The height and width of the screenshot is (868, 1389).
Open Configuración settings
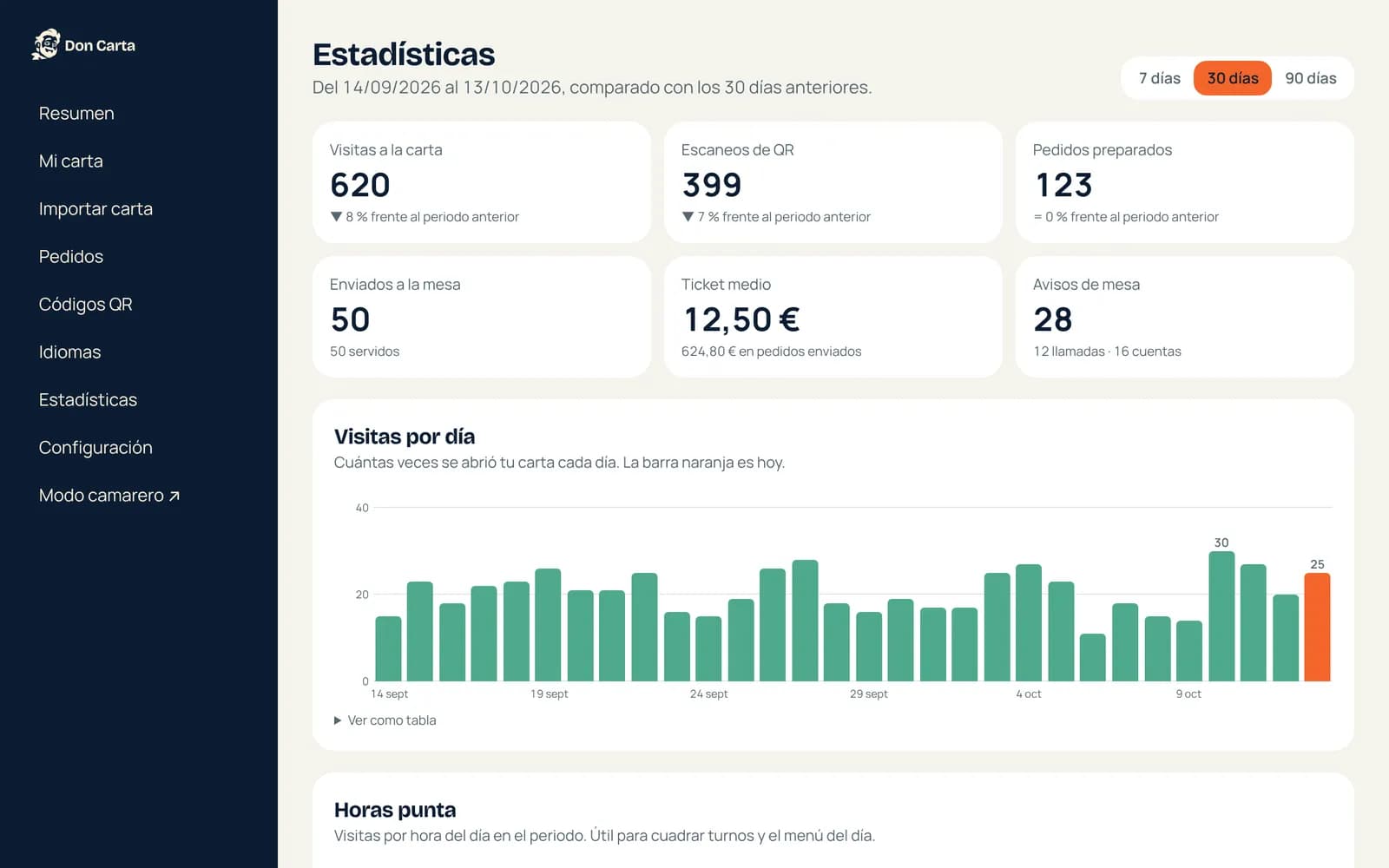pos(95,448)
